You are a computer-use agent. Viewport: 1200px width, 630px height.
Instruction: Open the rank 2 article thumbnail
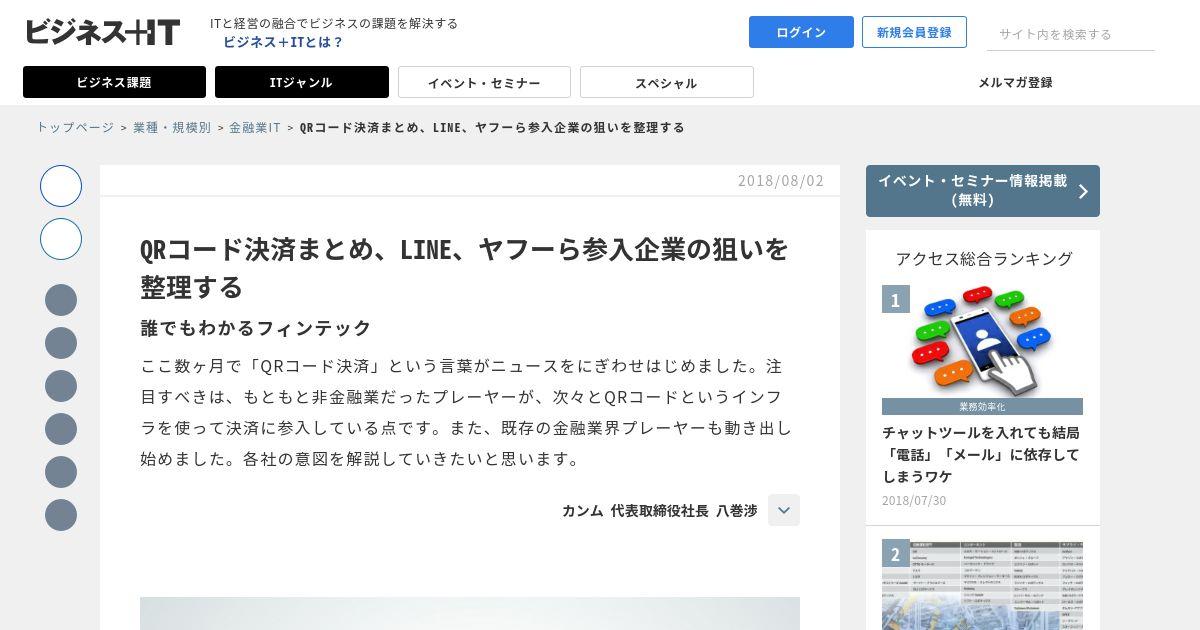(982, 585)
